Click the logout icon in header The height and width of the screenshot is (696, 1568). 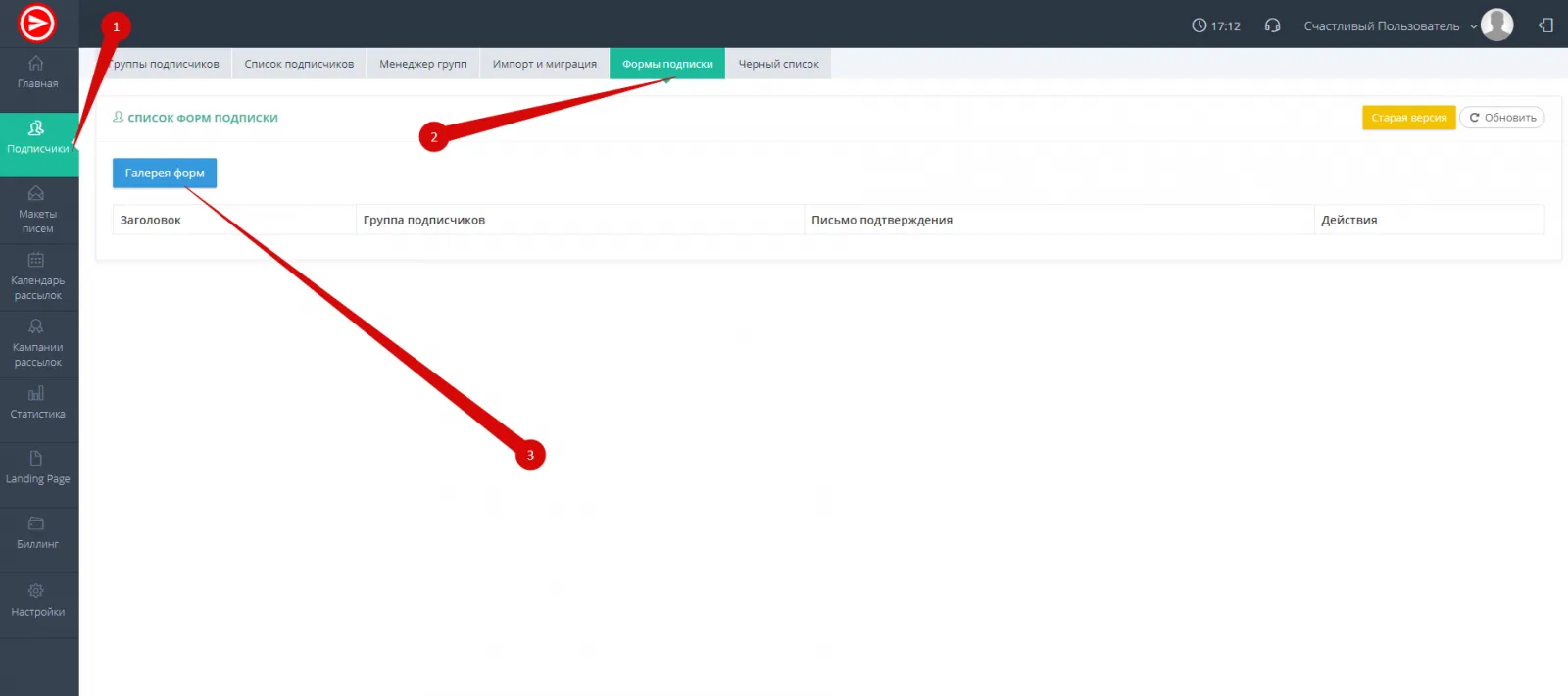pyautogui.click(x=1545, y=25)
